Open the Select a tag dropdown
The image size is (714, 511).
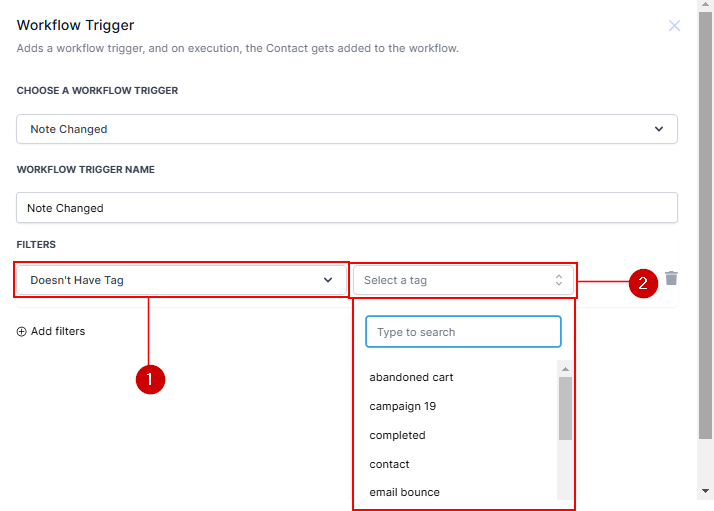click(x=463, y=280)
